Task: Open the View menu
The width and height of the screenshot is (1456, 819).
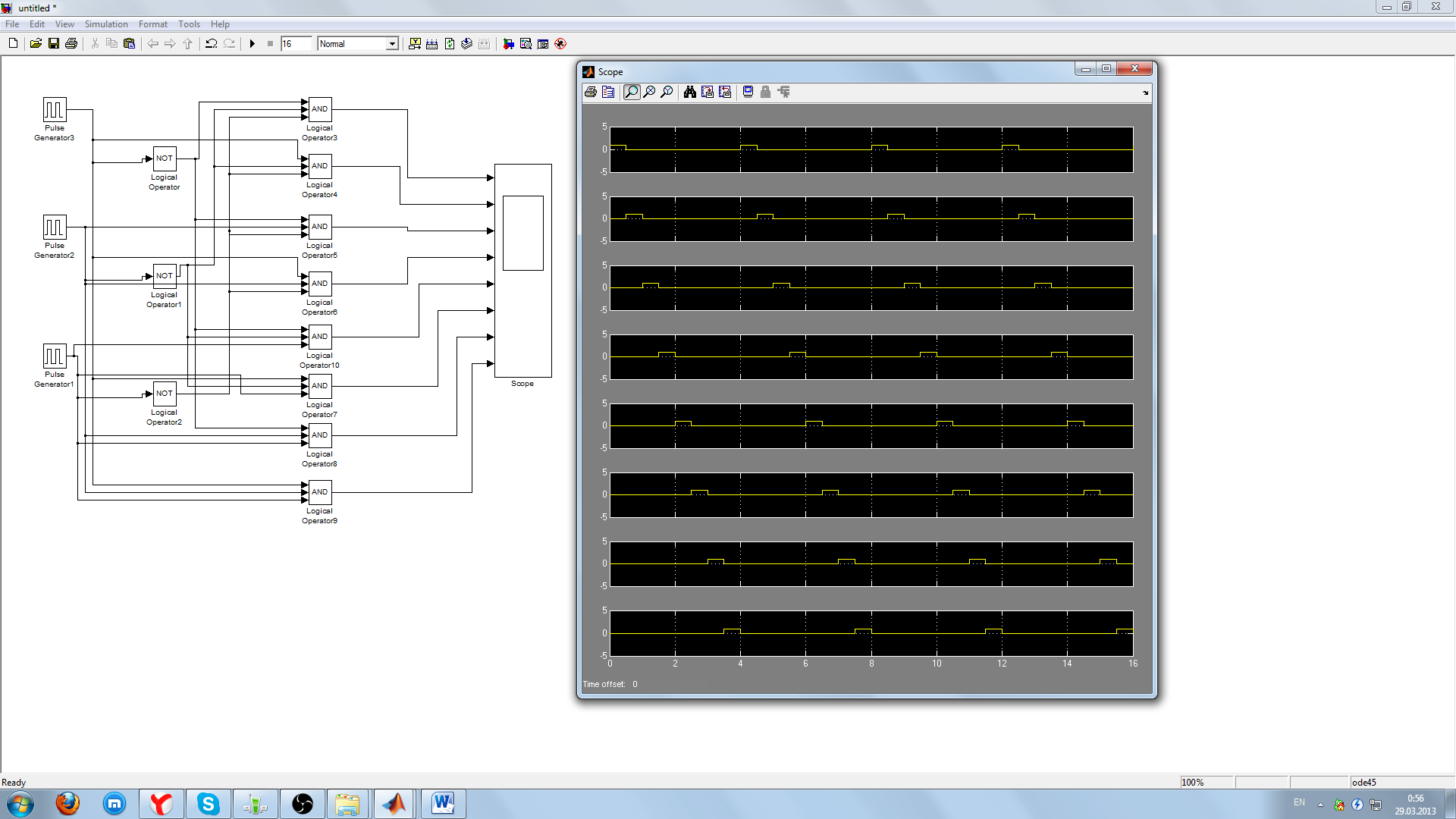Action: pos(64,24)
